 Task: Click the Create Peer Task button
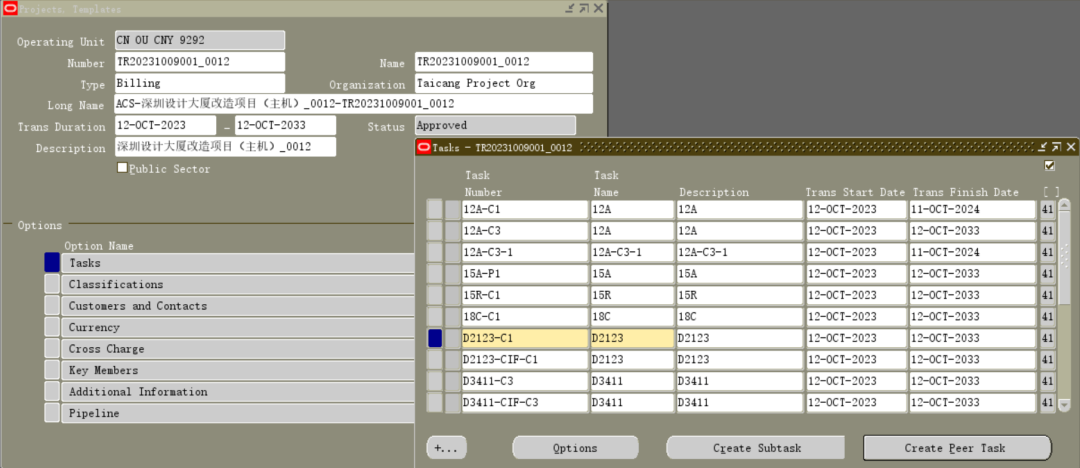(957, 448)
